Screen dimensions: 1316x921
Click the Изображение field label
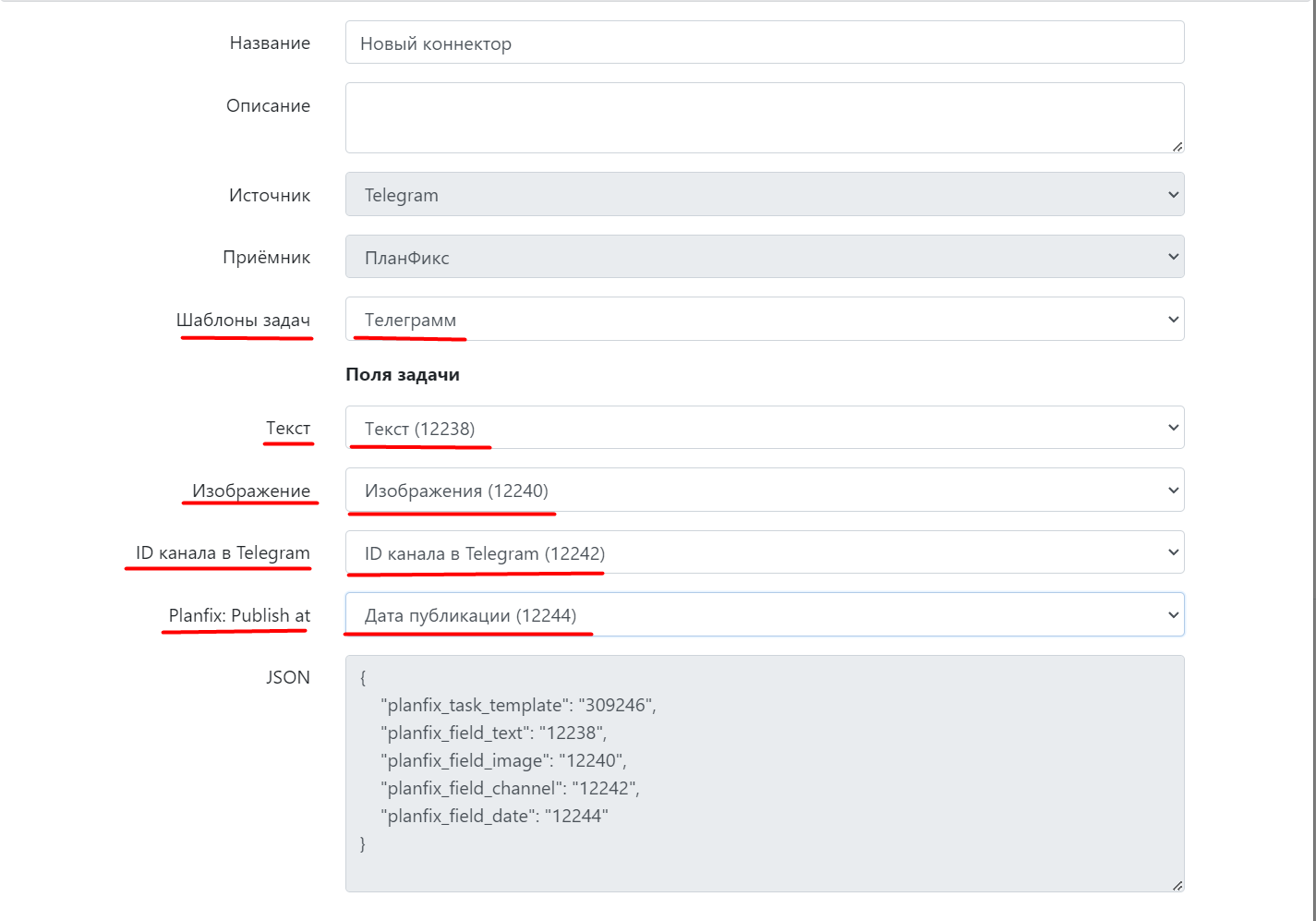251,491
